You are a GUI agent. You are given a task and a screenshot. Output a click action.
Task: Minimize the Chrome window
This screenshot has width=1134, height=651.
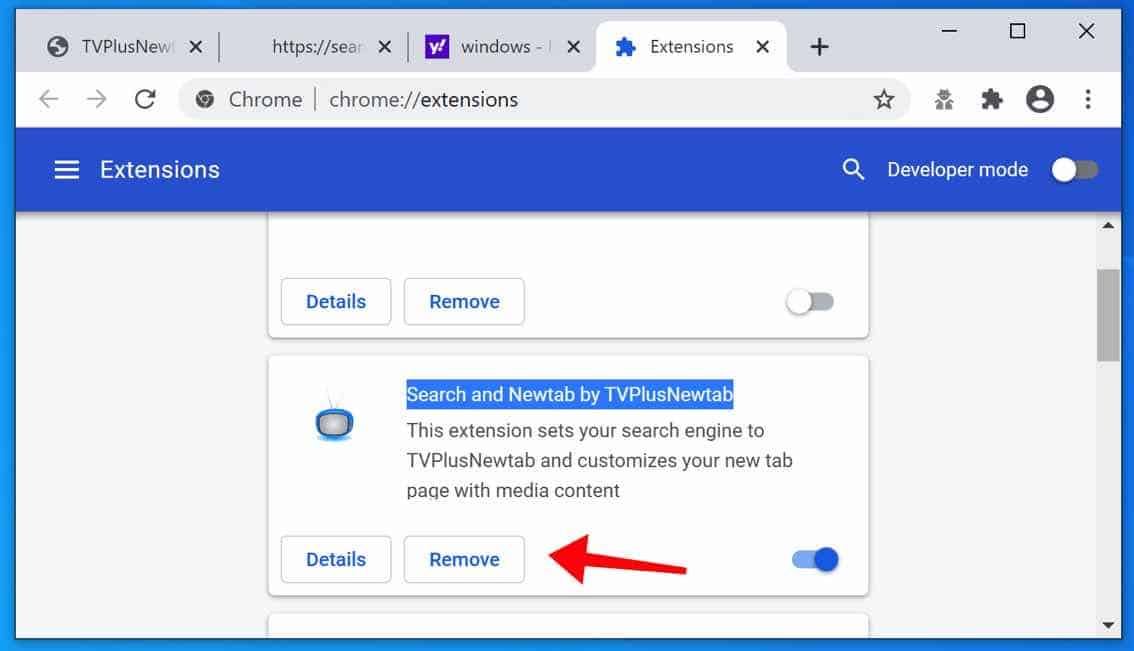point(949,31)
